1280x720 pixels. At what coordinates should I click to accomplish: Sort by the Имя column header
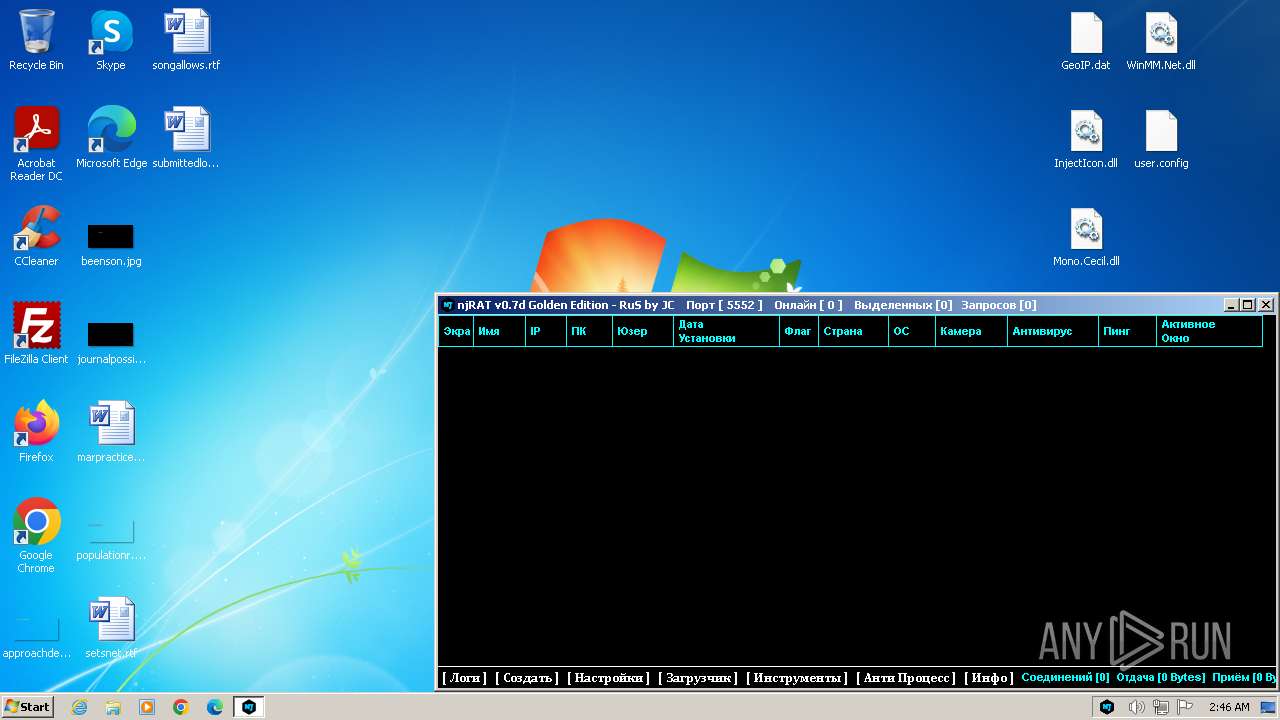click(499, 331)
